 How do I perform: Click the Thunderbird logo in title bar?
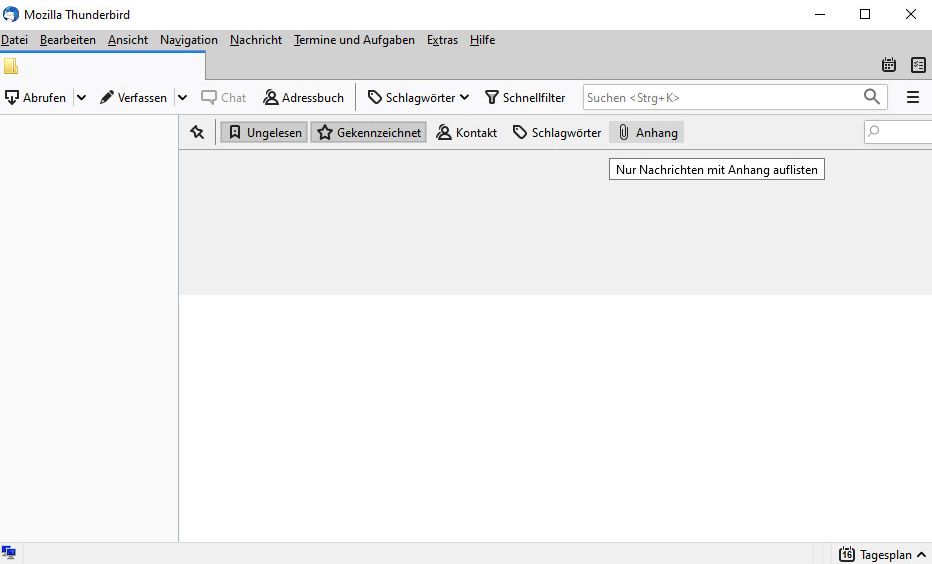pos(11,14)
